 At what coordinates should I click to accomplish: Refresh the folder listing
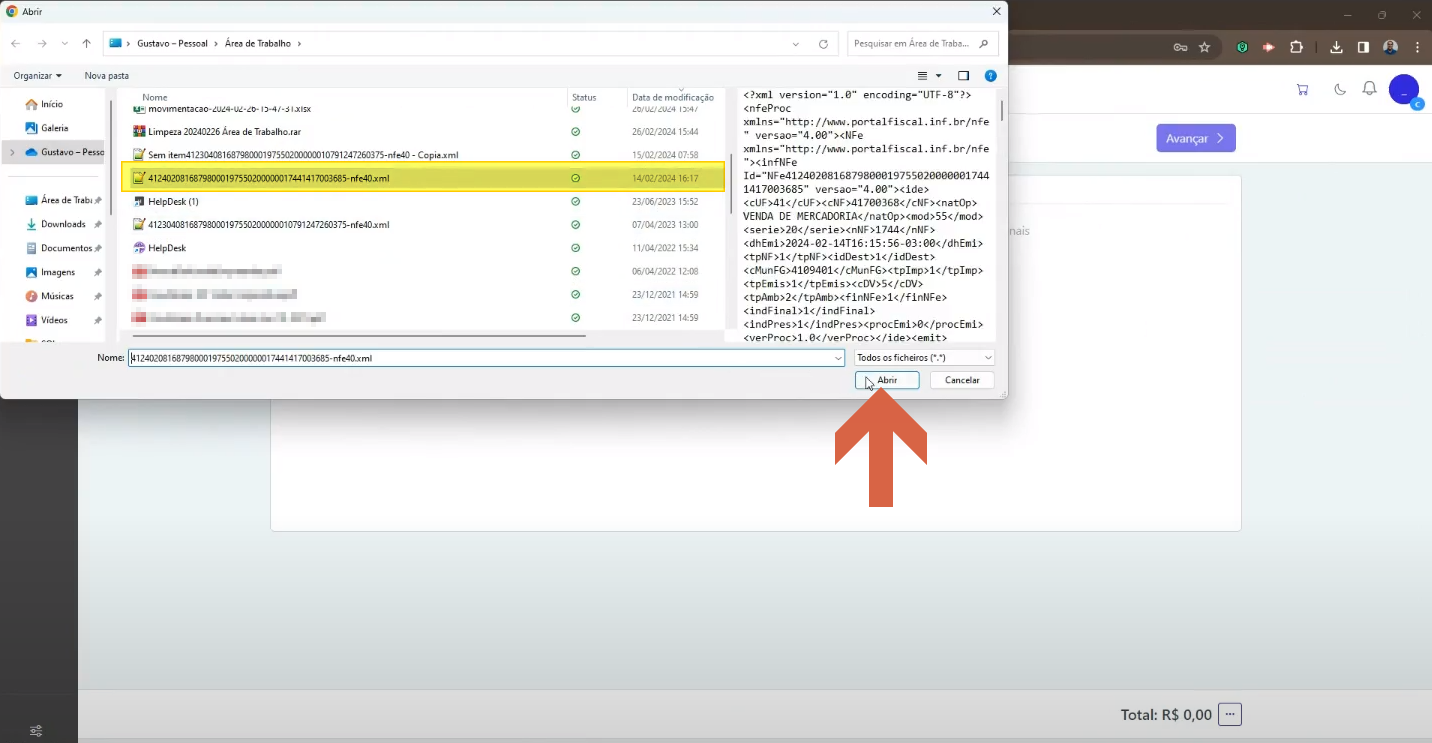coord(823,44)
